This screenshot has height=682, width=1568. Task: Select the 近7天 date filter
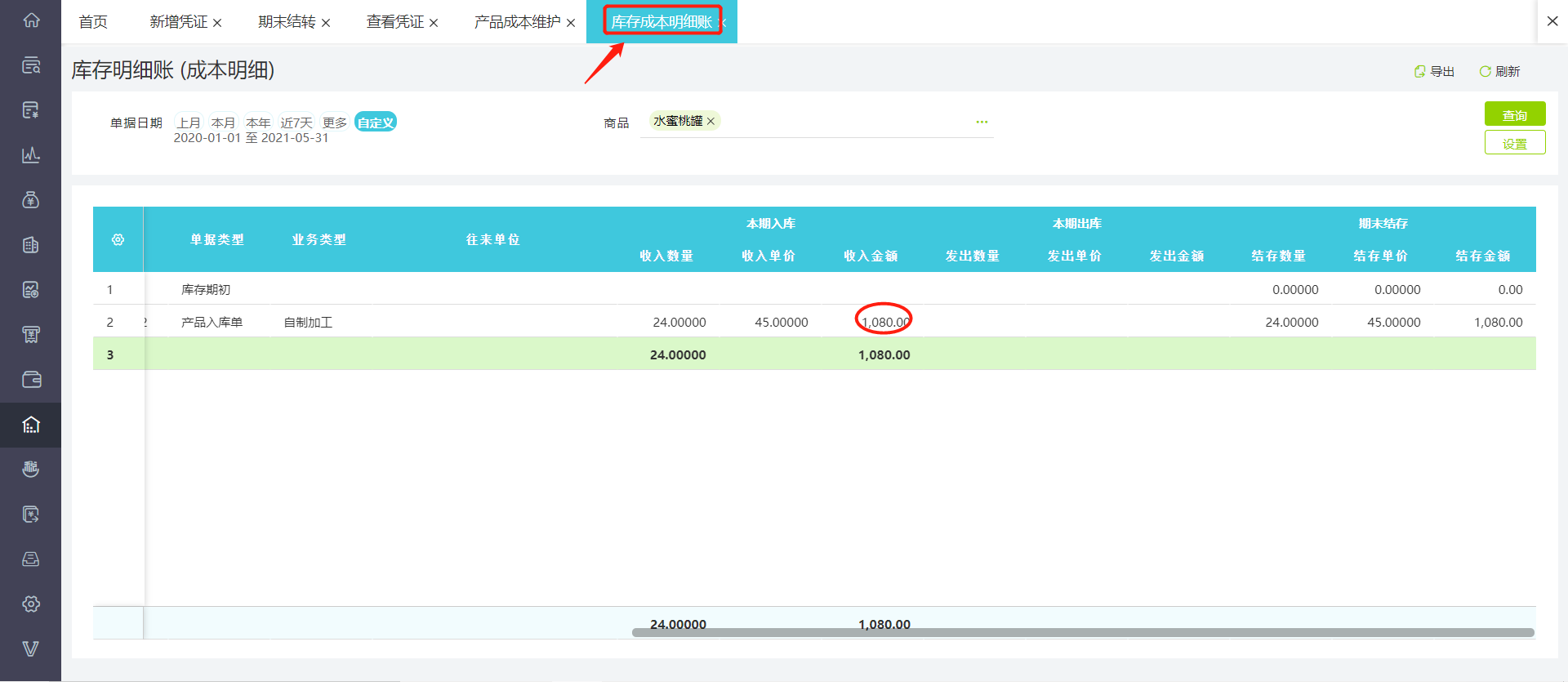296,123
